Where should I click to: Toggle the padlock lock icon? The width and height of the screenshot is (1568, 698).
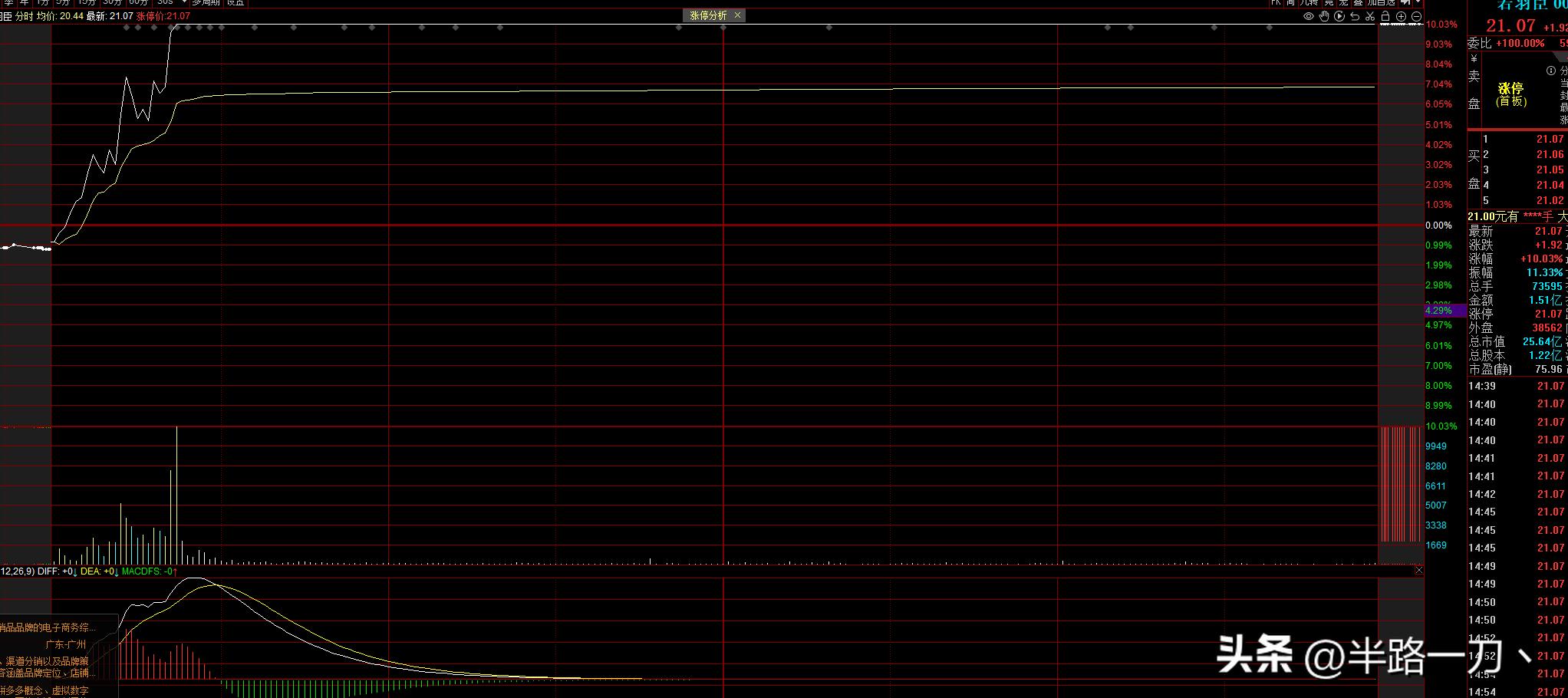pos(1385,16)
